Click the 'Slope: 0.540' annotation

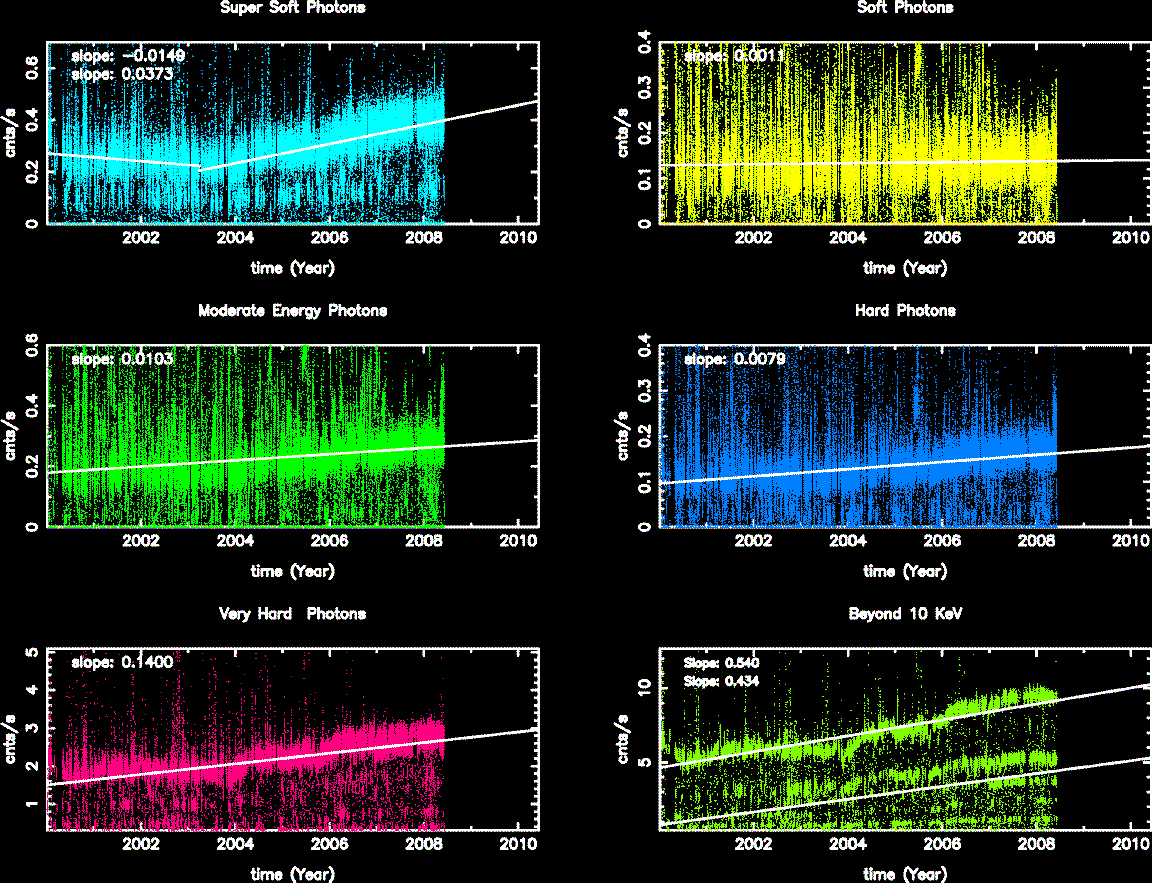pos(723,662)
